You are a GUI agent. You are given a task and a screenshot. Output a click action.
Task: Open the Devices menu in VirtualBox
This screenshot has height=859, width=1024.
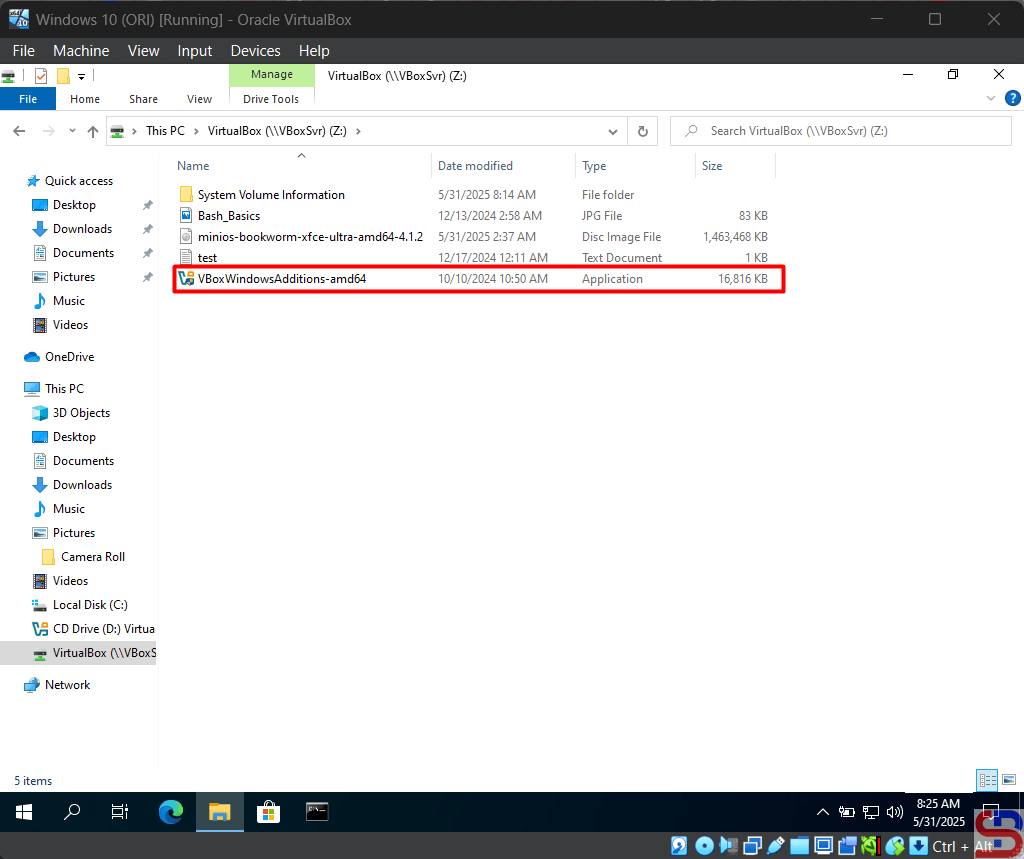[x=255, y=51]
